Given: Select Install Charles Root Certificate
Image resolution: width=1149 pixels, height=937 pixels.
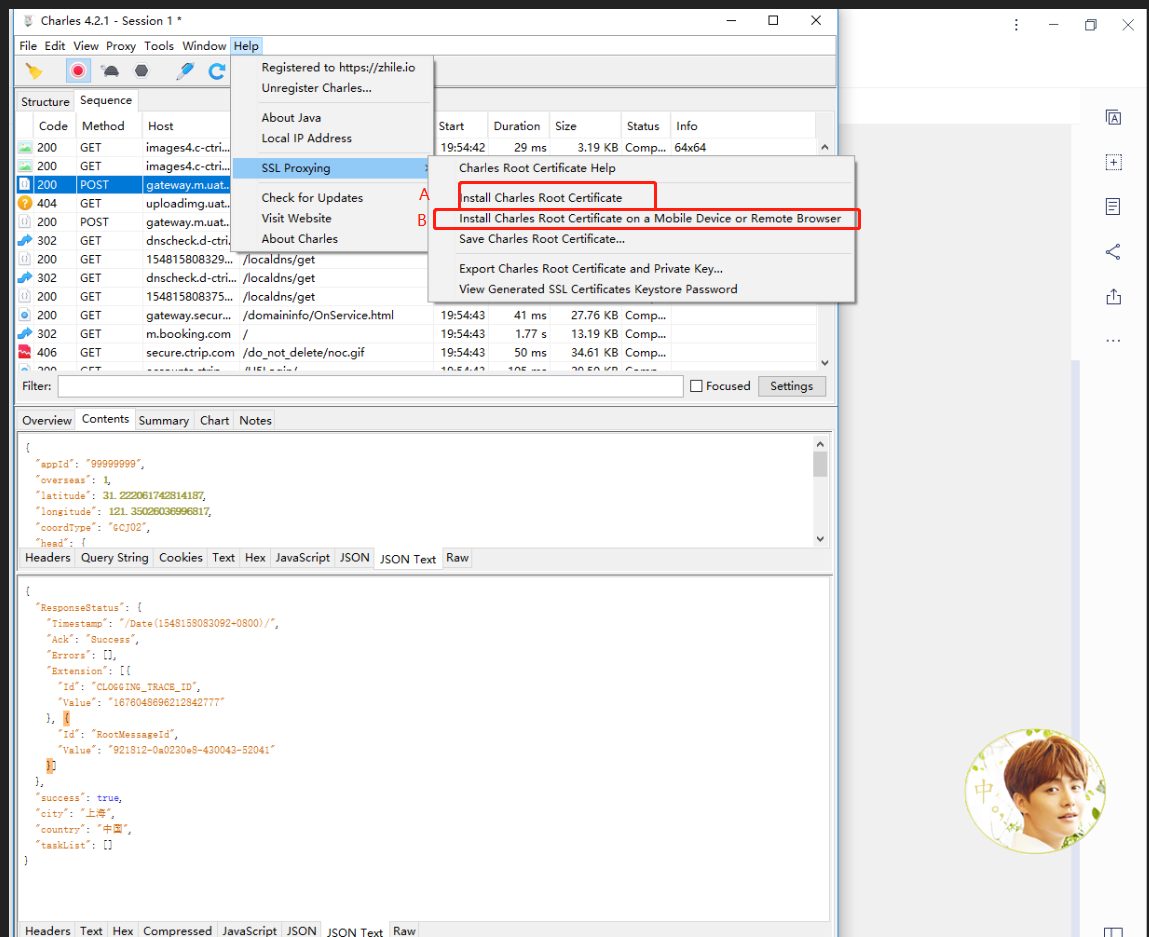Looking at the screenshot, I should click(x=542, y=198).
